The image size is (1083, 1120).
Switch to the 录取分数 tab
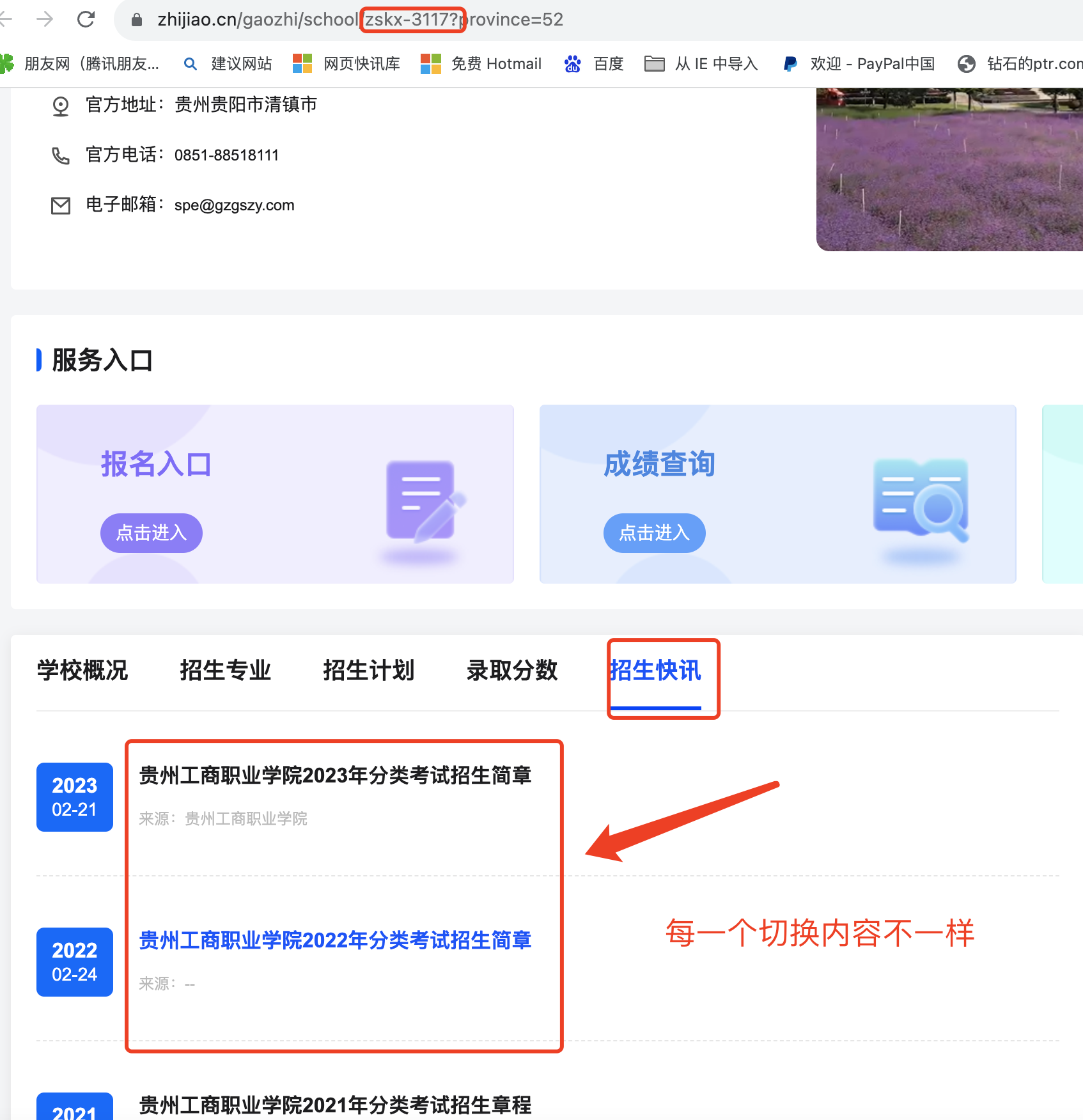click(x=512, y=671)
